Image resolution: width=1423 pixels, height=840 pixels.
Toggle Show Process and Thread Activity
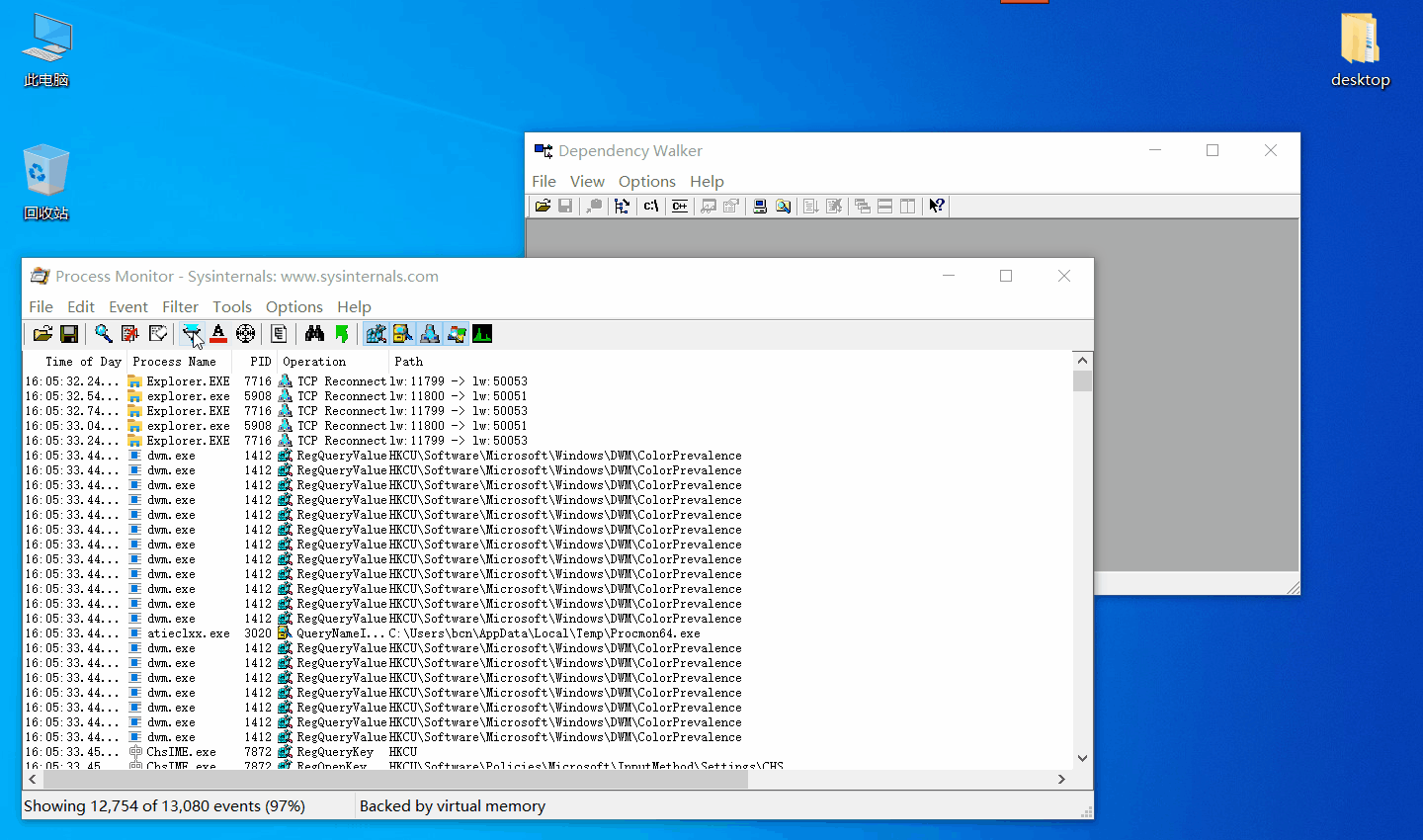456,334
